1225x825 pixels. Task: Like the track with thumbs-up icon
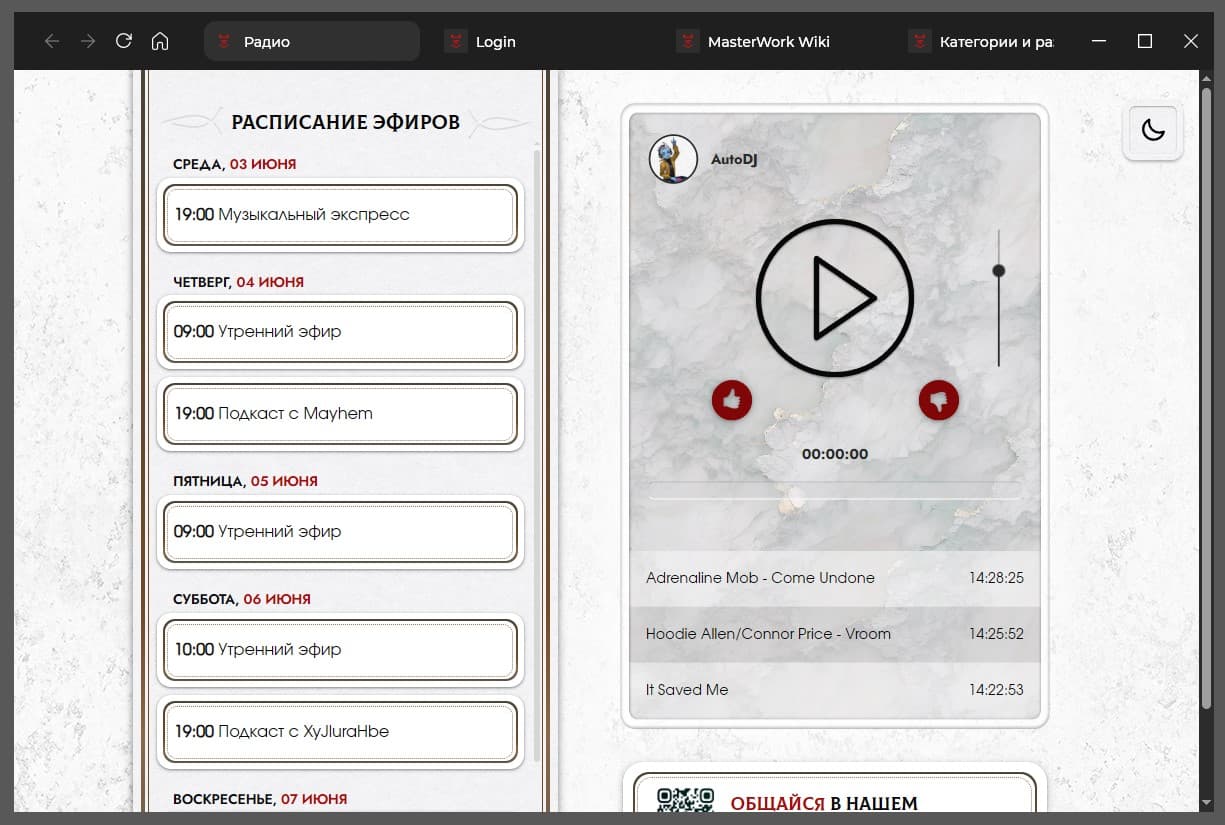pos(732,400)
